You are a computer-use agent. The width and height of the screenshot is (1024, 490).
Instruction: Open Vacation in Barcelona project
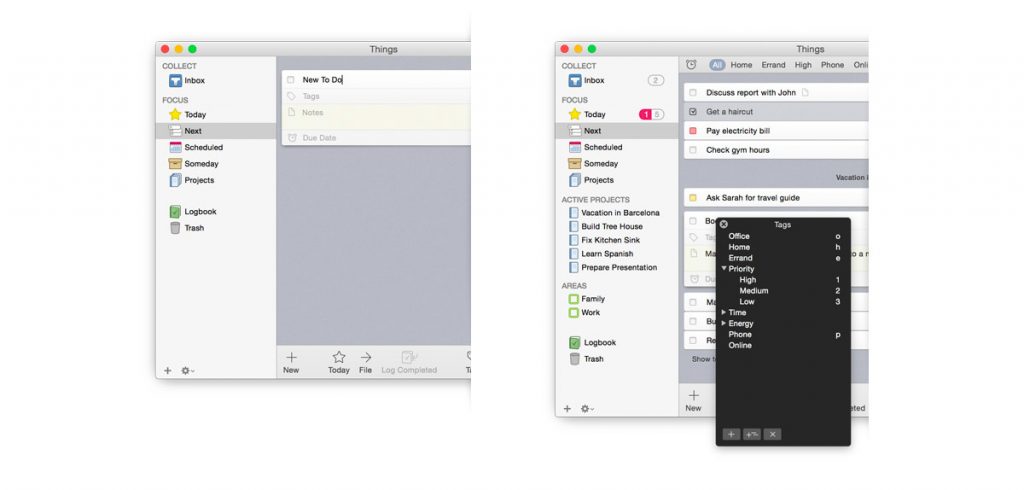coord(615,213)
